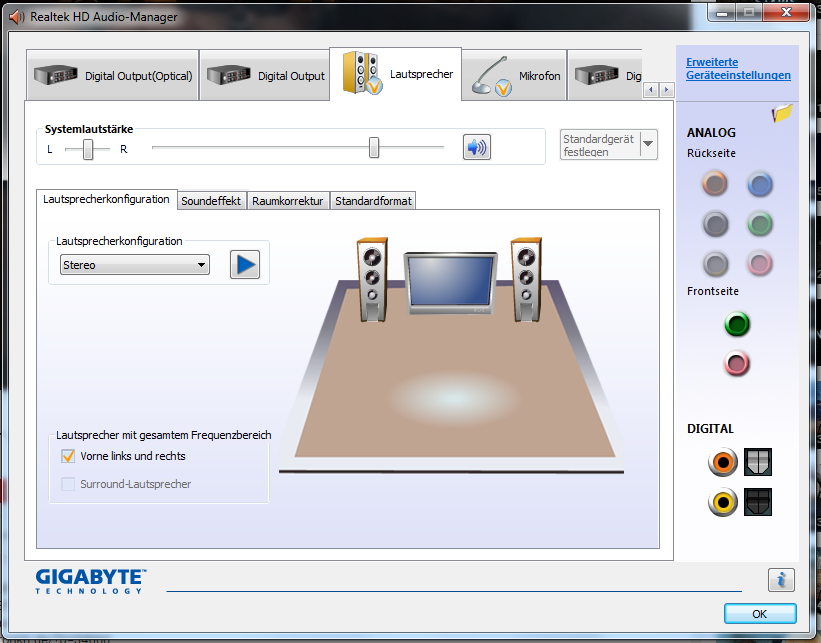Viewport: 821px width, 643px height.
Task: Open the Raumkorrektur sub-tab
Action: (x=287, y=201)
